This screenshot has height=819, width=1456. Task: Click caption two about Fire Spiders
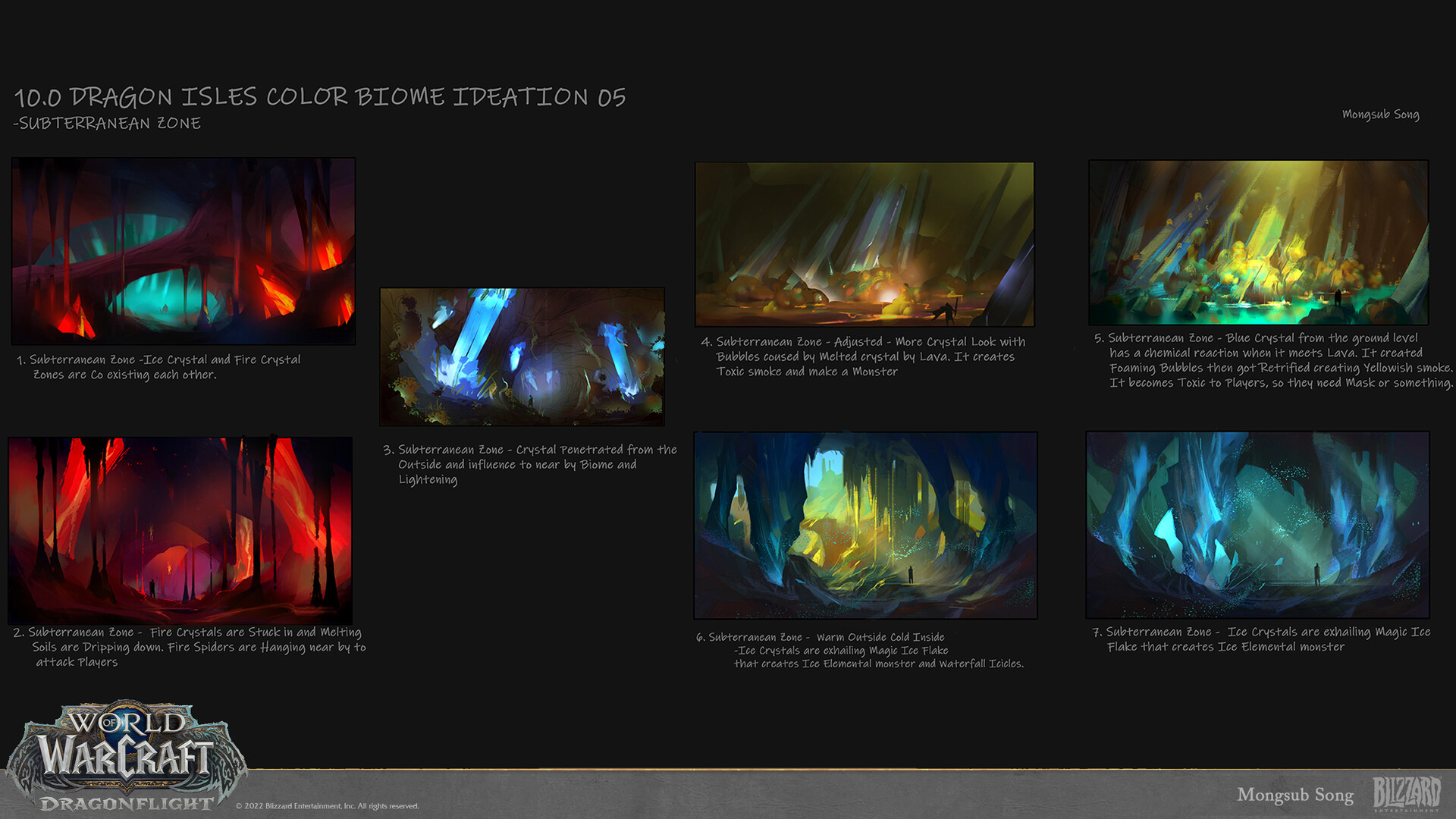click(x=190, y=647)
